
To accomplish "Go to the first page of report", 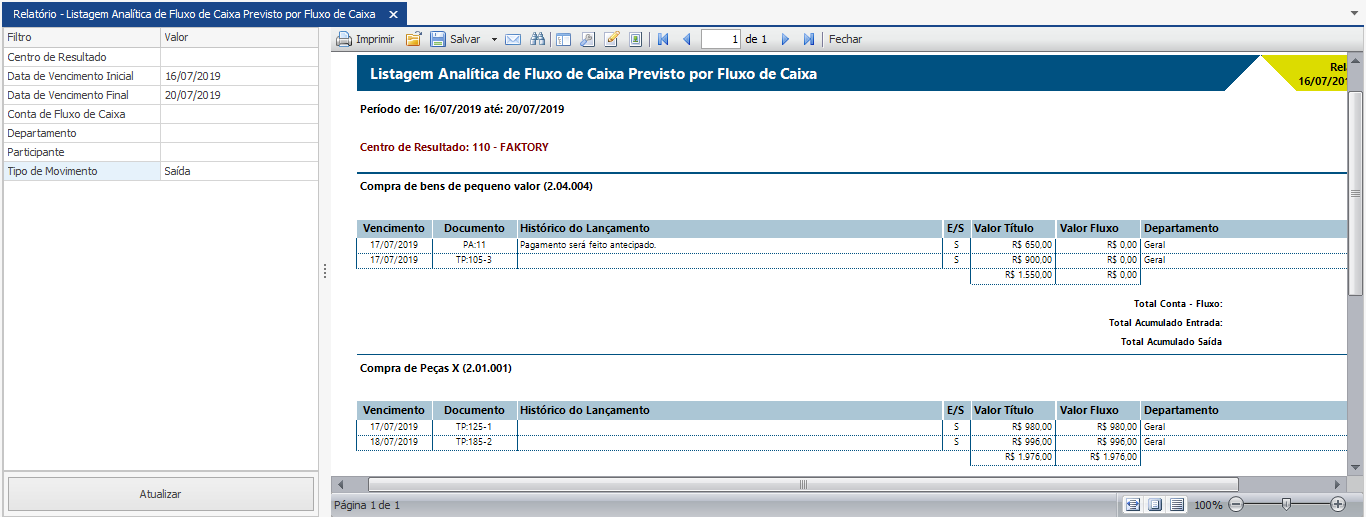I will pos(662,40).
